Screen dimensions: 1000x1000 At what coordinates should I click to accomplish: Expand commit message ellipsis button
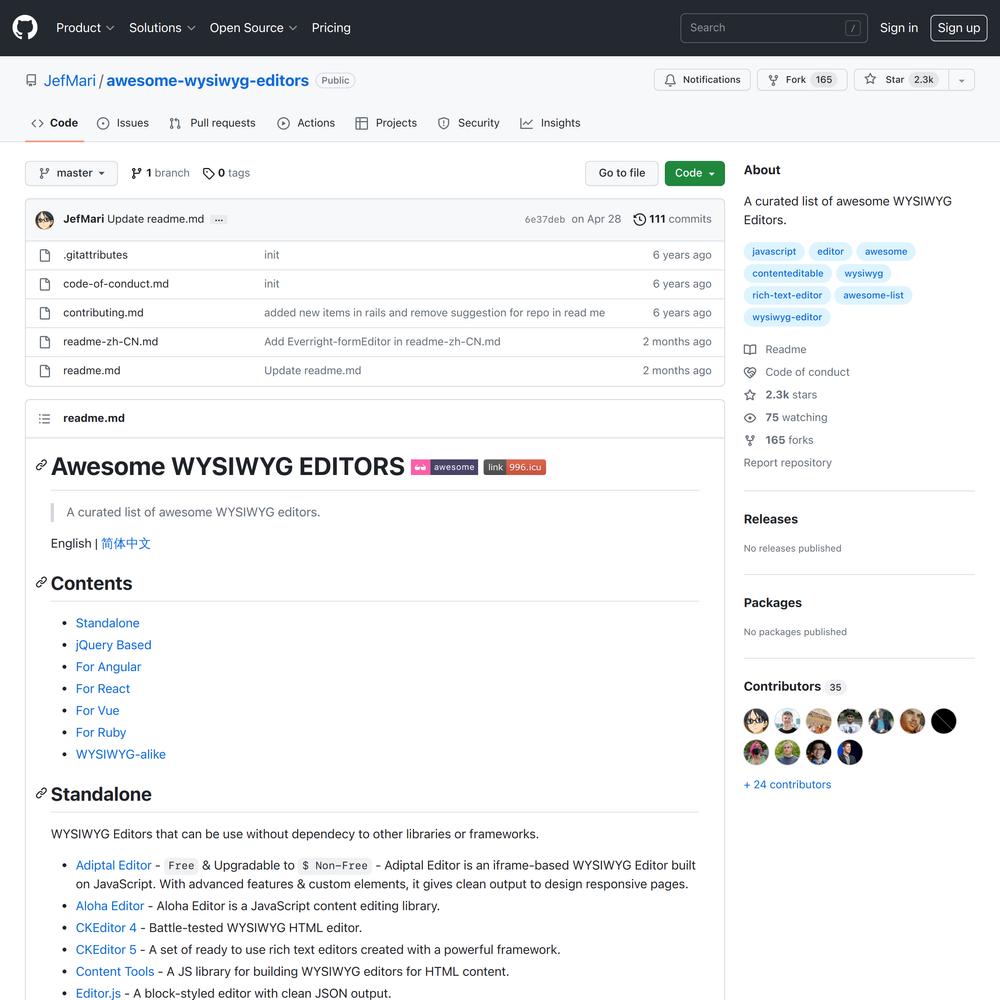tap(219, 219)
